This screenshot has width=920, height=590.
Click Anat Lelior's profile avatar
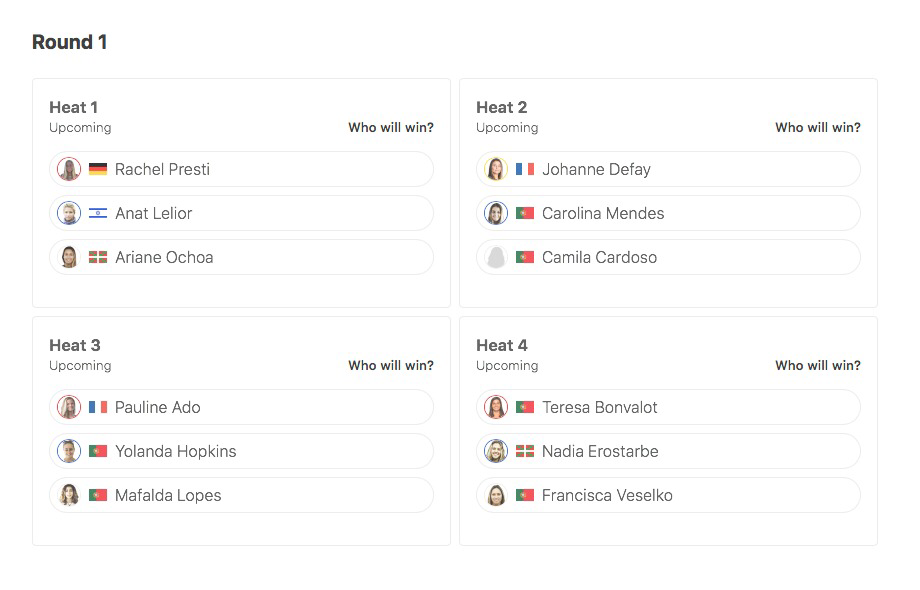[69, 213]
